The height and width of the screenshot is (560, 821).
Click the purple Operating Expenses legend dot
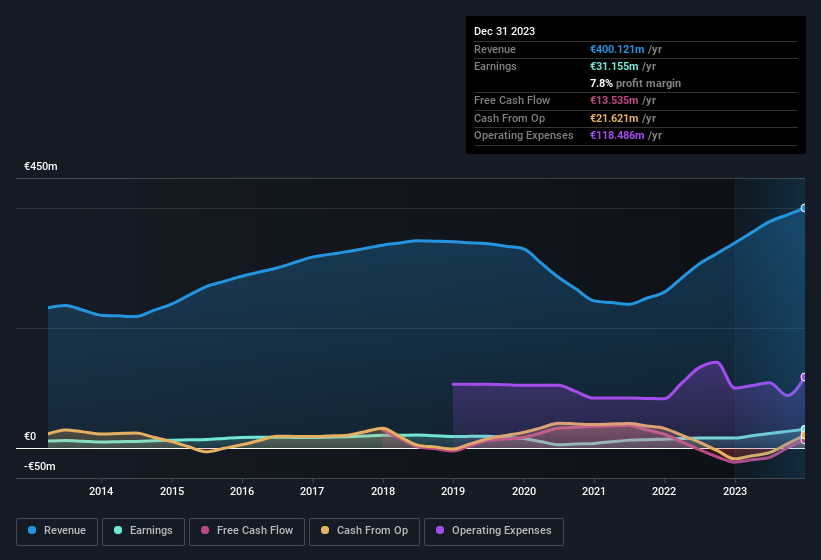(440, 531)
